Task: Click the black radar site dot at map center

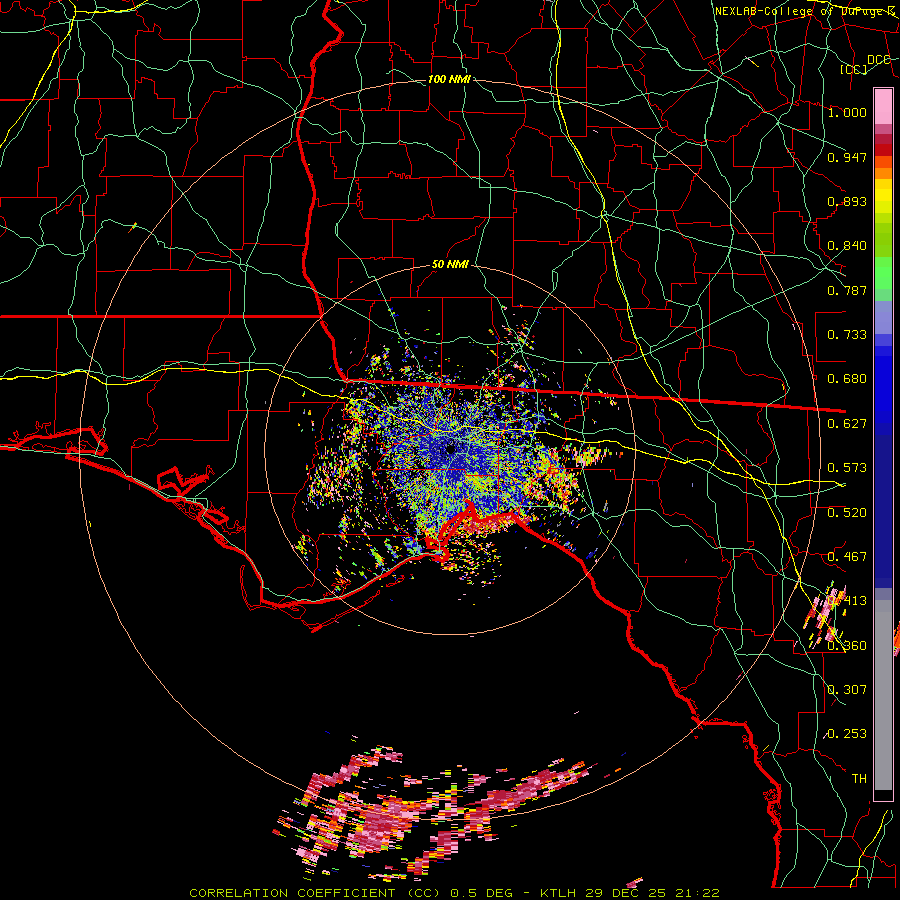Action: tap(451, 449)
